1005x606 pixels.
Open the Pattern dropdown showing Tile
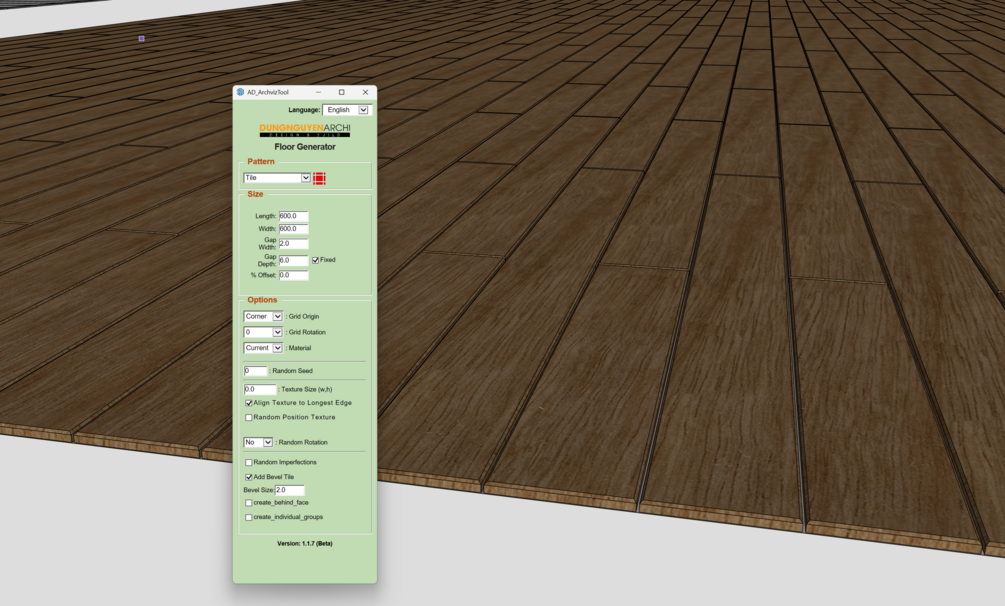[x=277, y=178]
